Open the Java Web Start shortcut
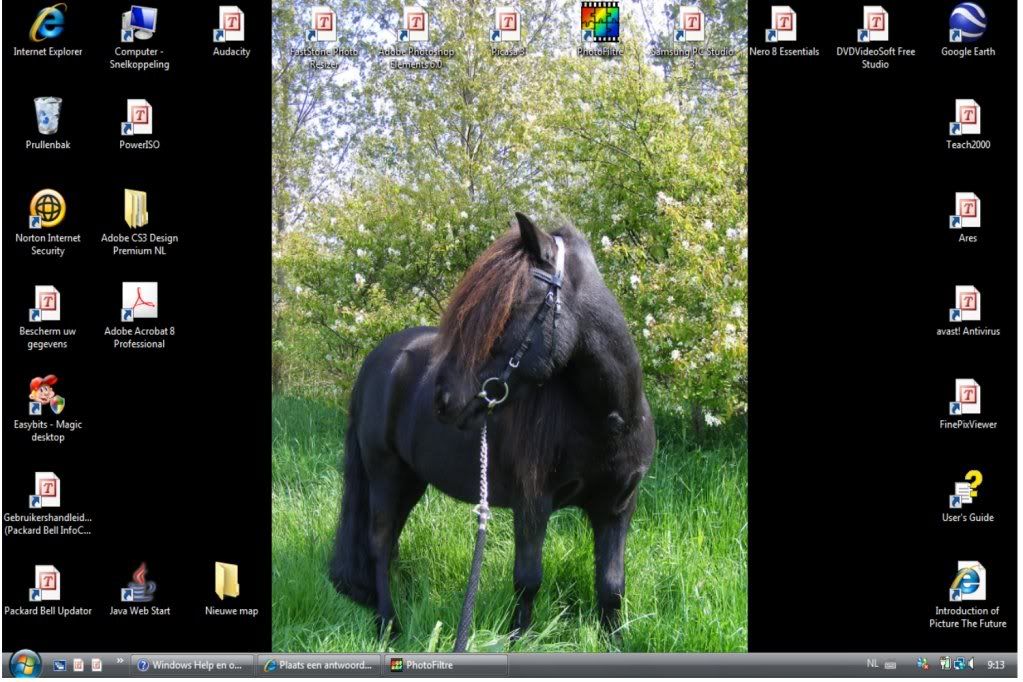The width and height of the screenshot is (1023, 682). (x=139, y=582)
